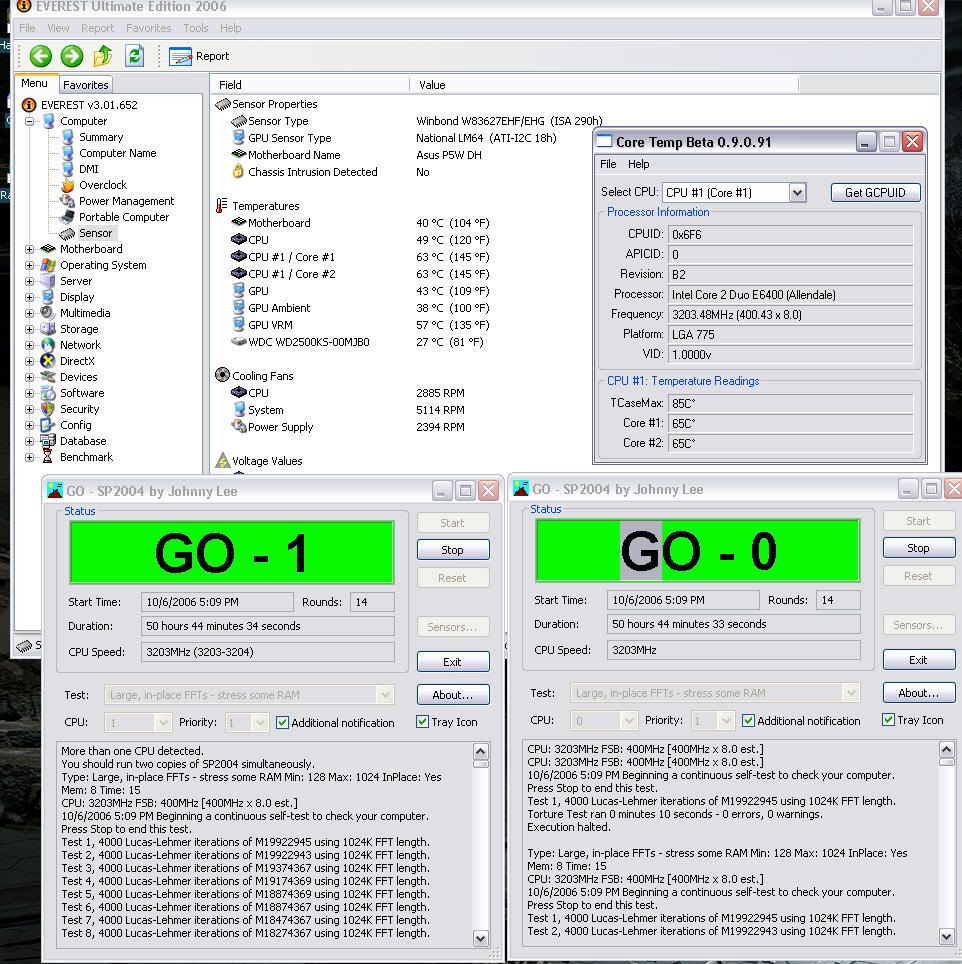This screenshot has width=962, height=964.
Task: Expand the Motherboard tree node
Action: [29, 249]
